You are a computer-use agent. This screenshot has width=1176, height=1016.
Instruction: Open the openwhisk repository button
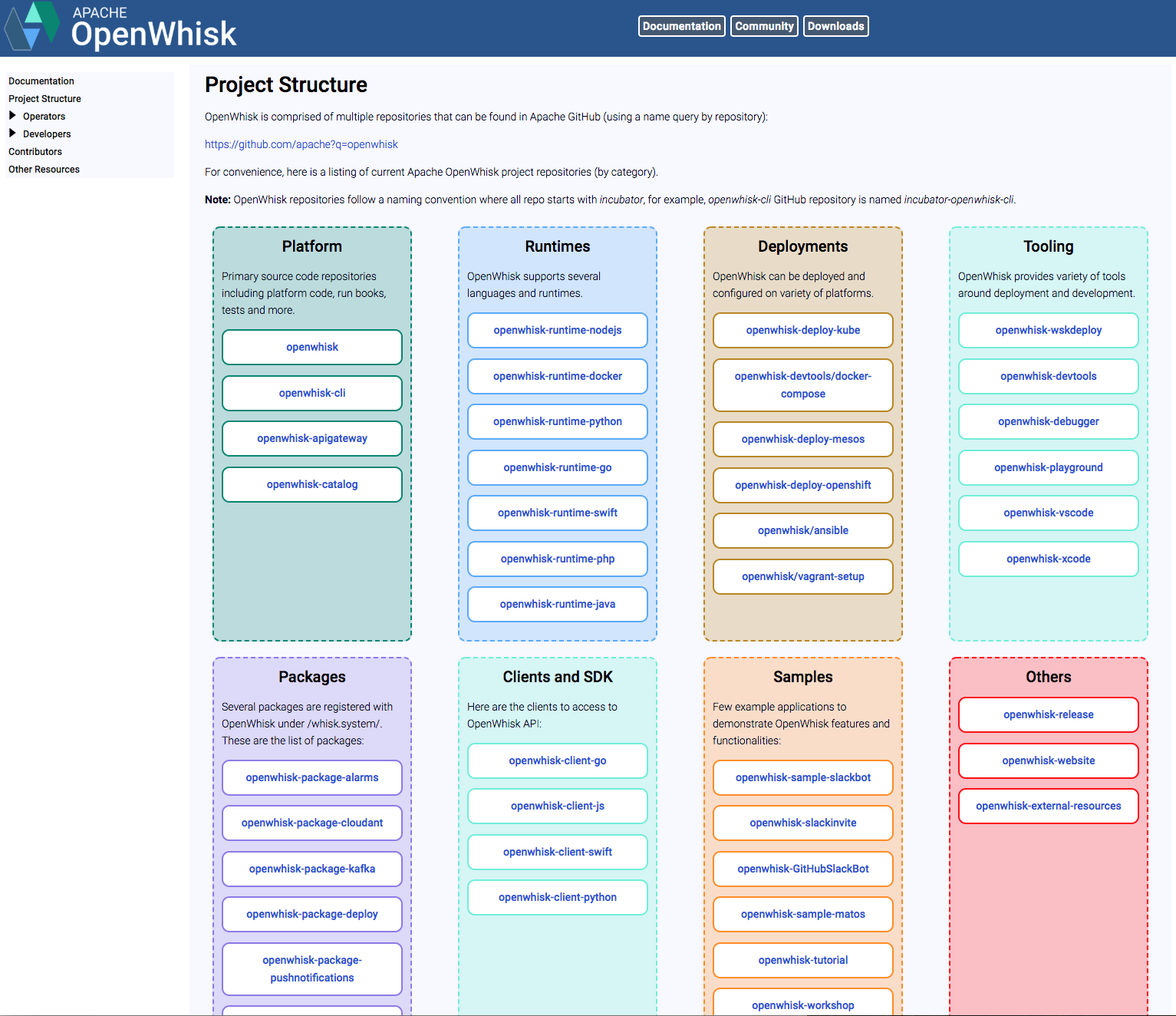point(312,347)
